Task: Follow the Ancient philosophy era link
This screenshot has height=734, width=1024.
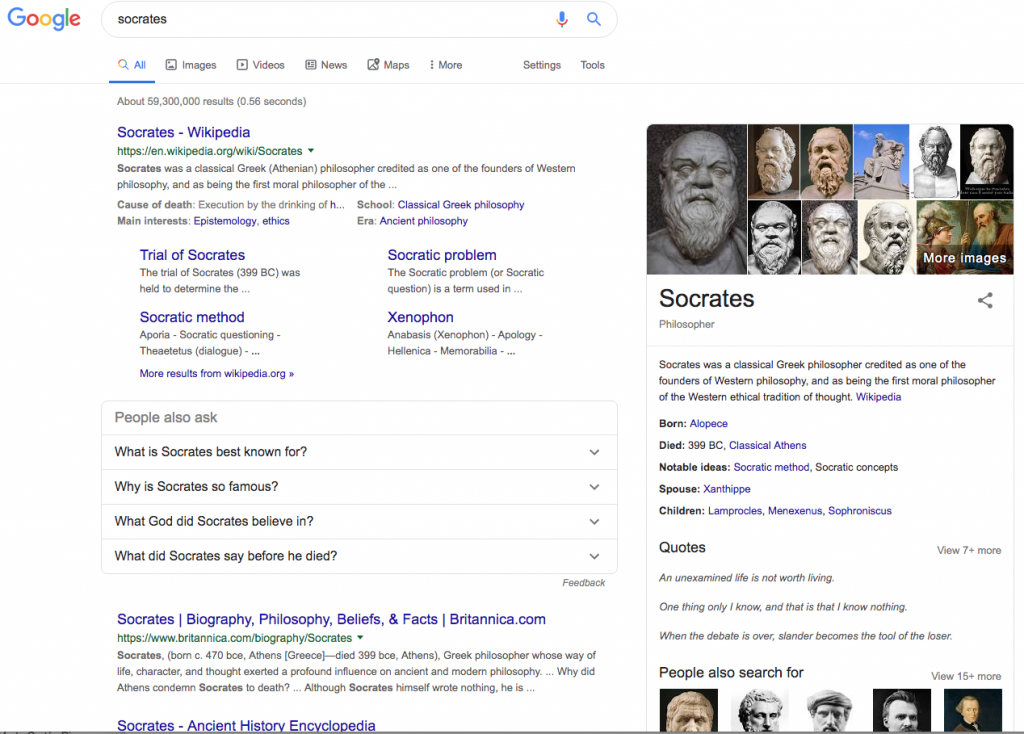Action: click(423, 221)
